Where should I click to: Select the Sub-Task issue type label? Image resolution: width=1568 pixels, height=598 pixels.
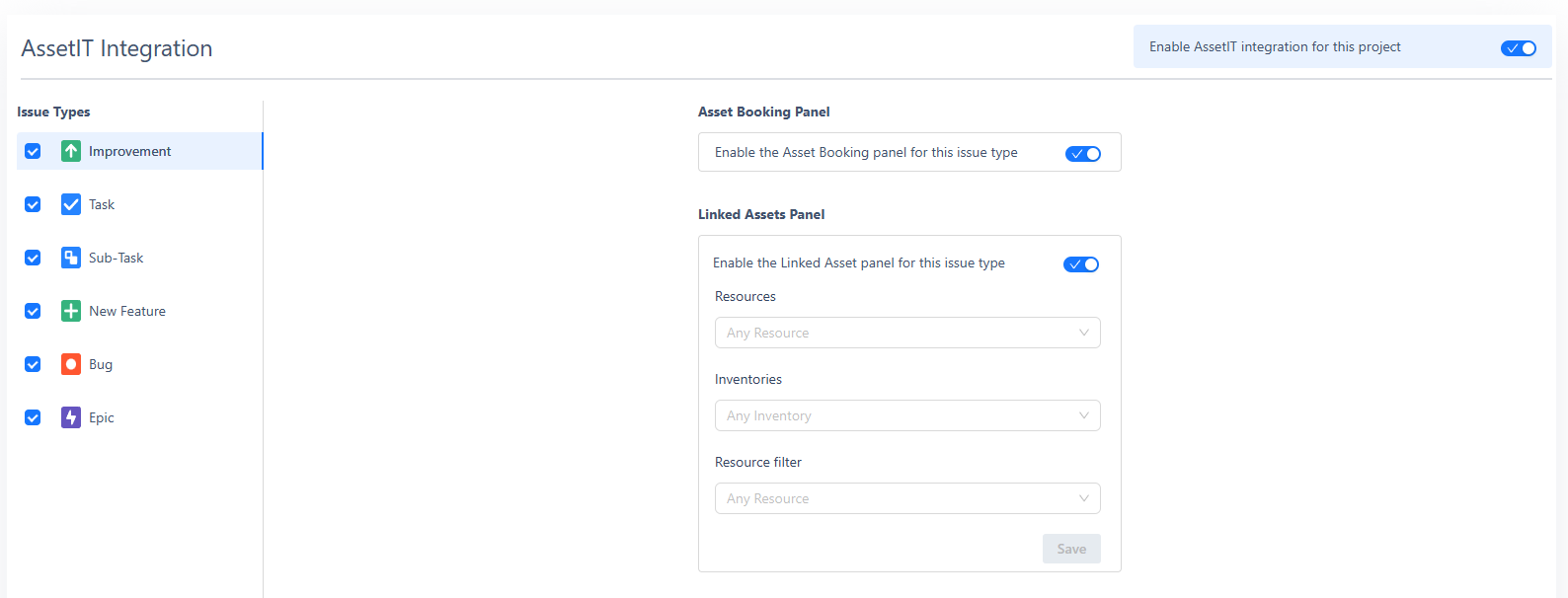coord(117,258)
